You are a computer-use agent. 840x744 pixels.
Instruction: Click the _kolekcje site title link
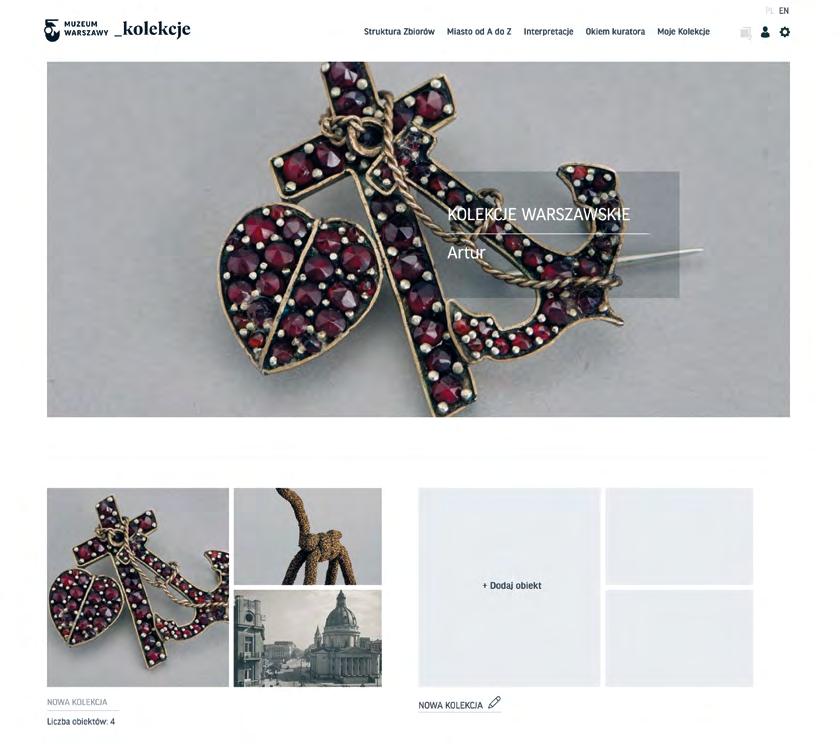[x=153, y=29]
